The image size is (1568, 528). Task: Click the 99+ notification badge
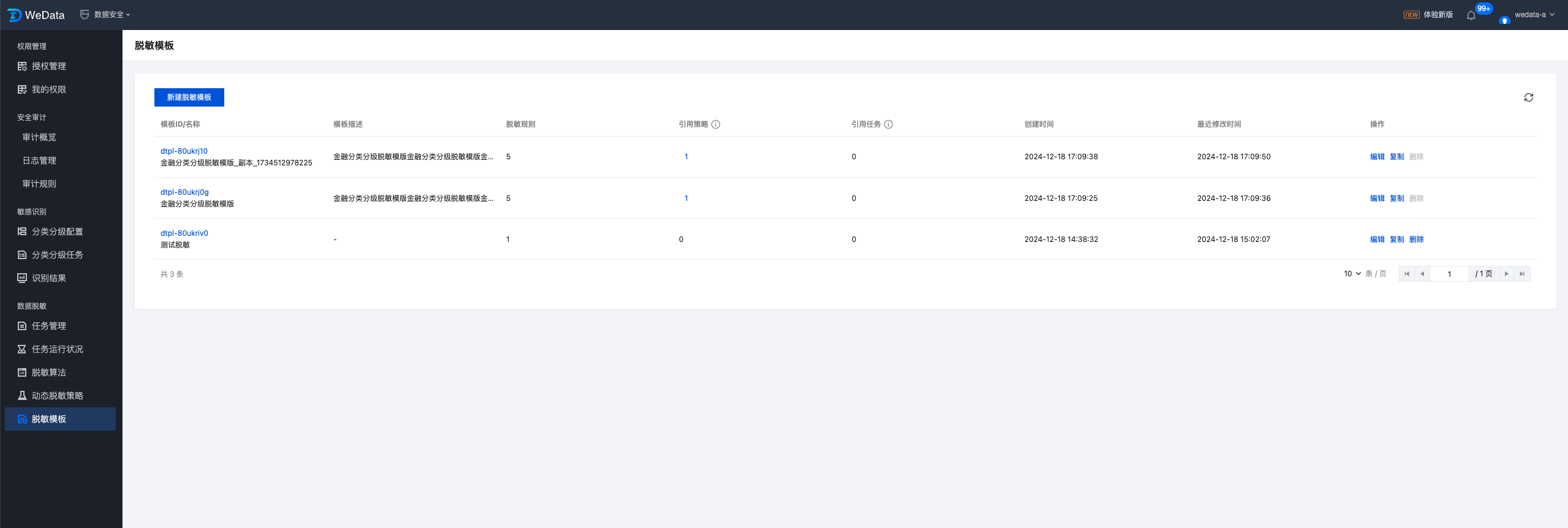click(x=1483, y=9)
